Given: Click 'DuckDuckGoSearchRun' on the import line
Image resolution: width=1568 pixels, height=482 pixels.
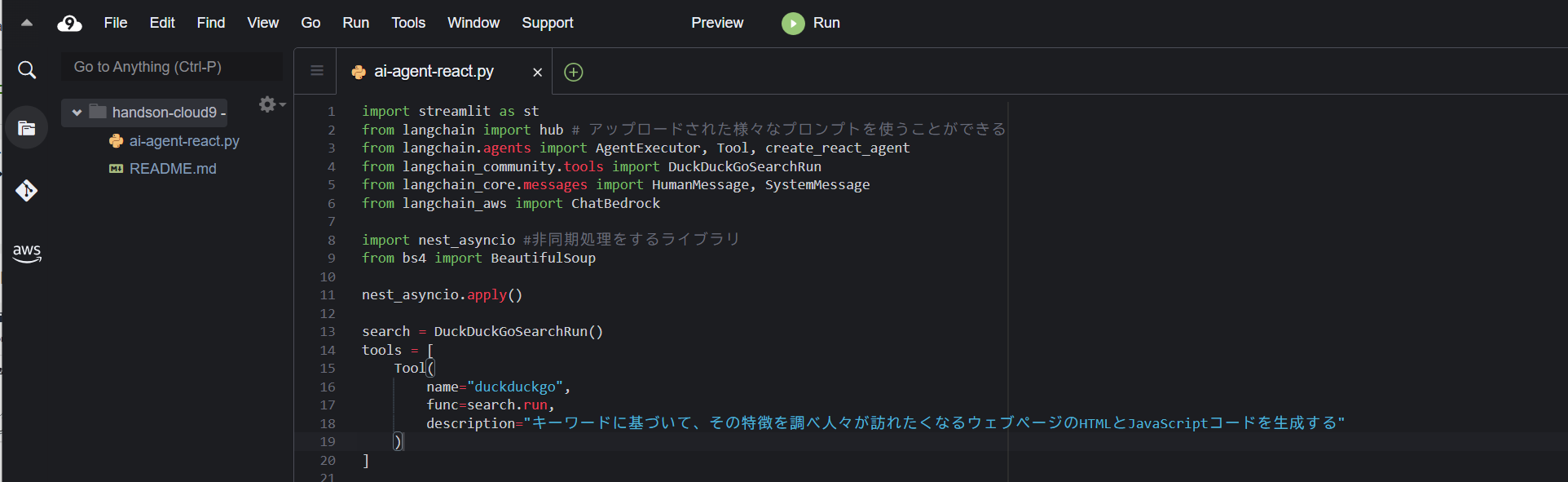Looking at the screenshot, I should point(745,166).
